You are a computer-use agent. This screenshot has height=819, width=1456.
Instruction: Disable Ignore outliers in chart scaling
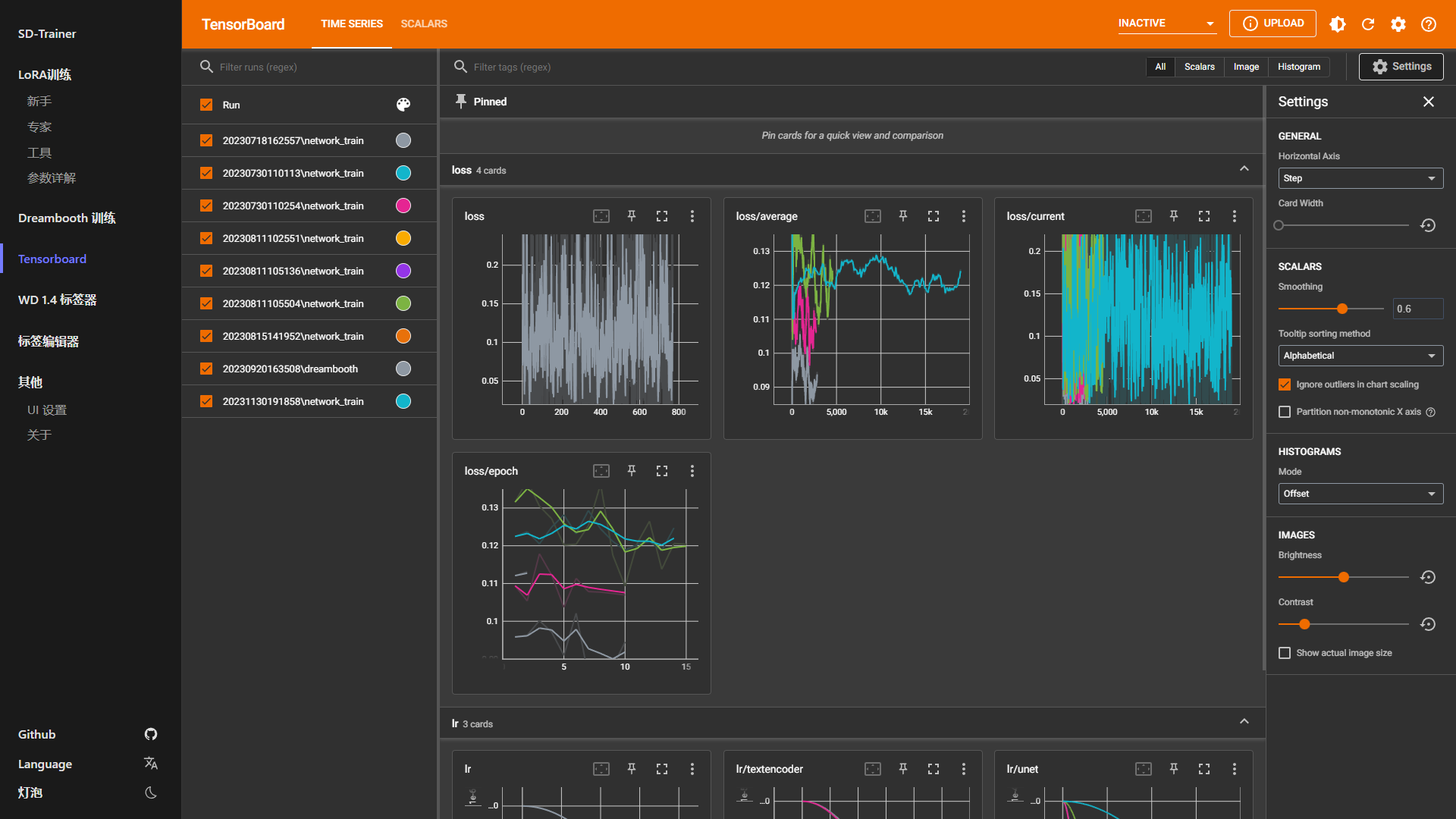click(x=1285, y=384)
